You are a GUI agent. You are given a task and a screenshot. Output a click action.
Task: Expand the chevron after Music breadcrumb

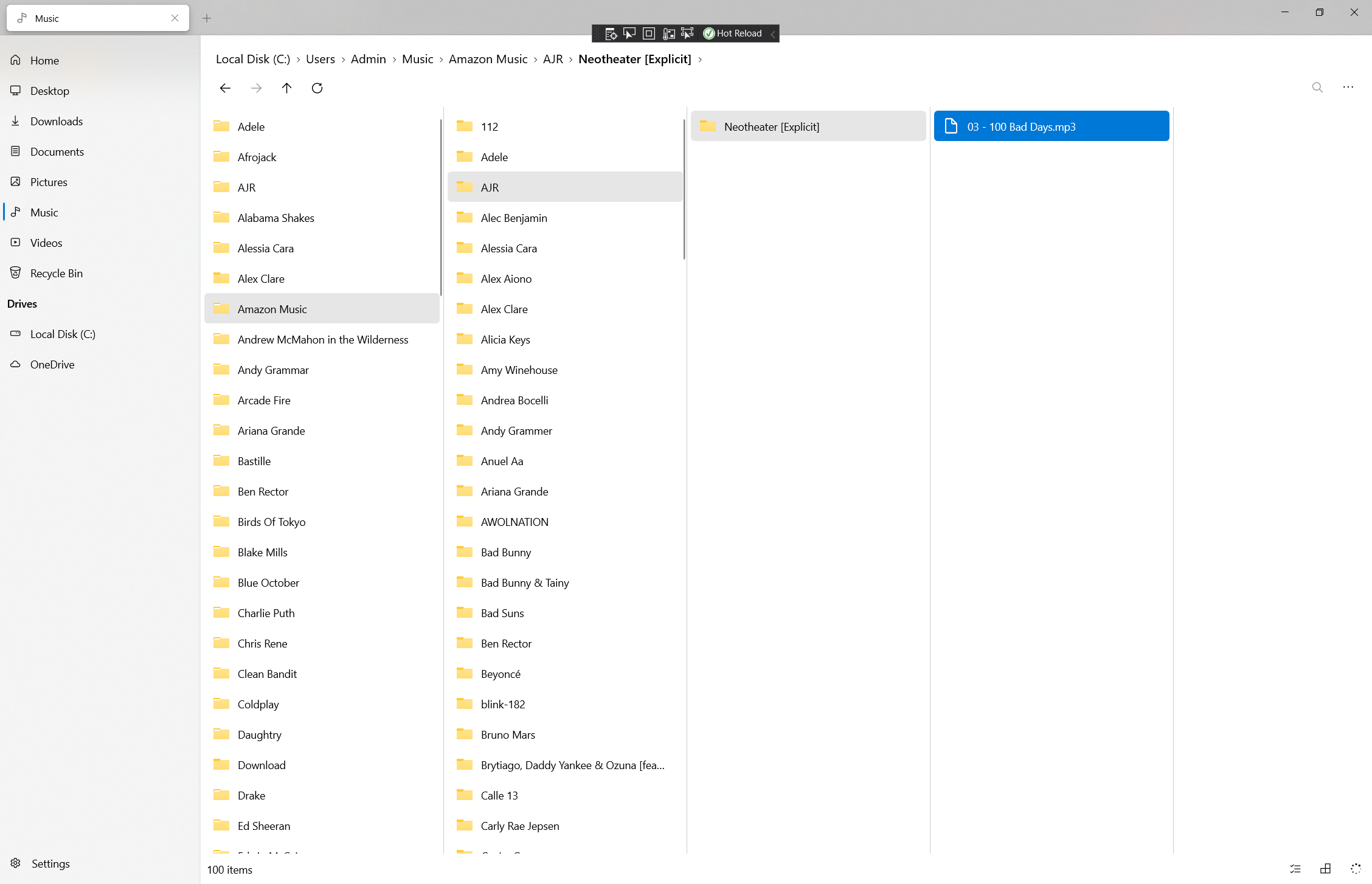click(441, 60)
